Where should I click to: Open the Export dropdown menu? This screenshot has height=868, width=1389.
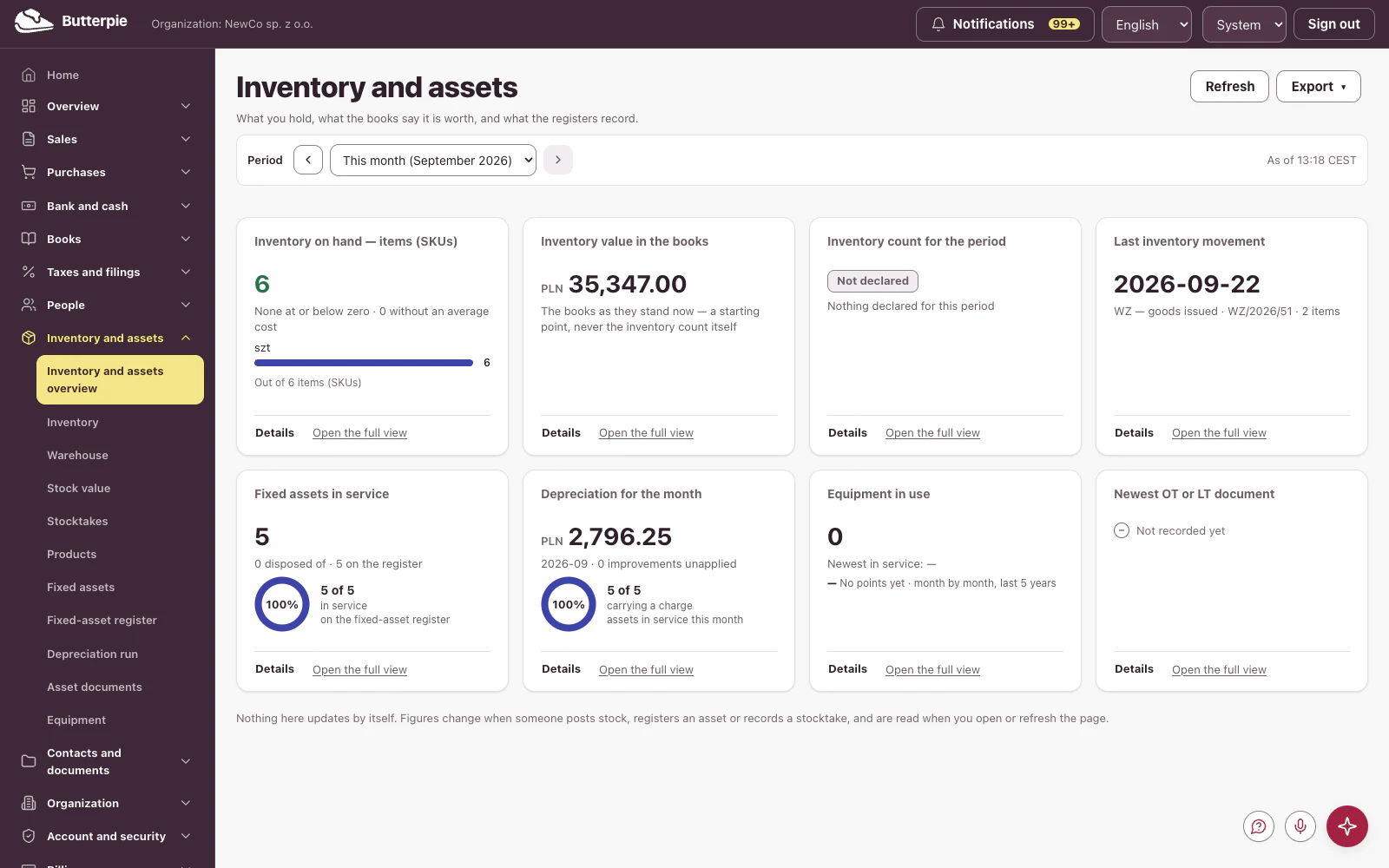pyautogui.click(x=1319, y=86)
